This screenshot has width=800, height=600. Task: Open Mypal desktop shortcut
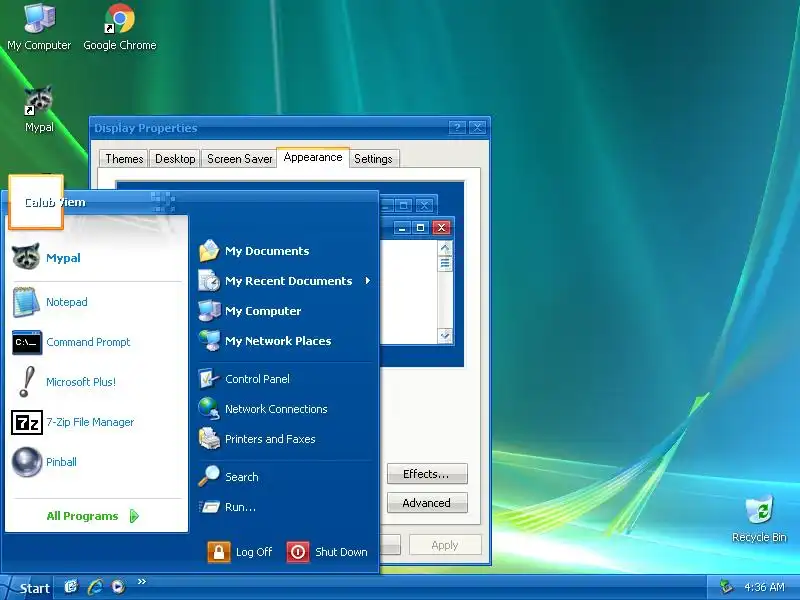(39, 109)
